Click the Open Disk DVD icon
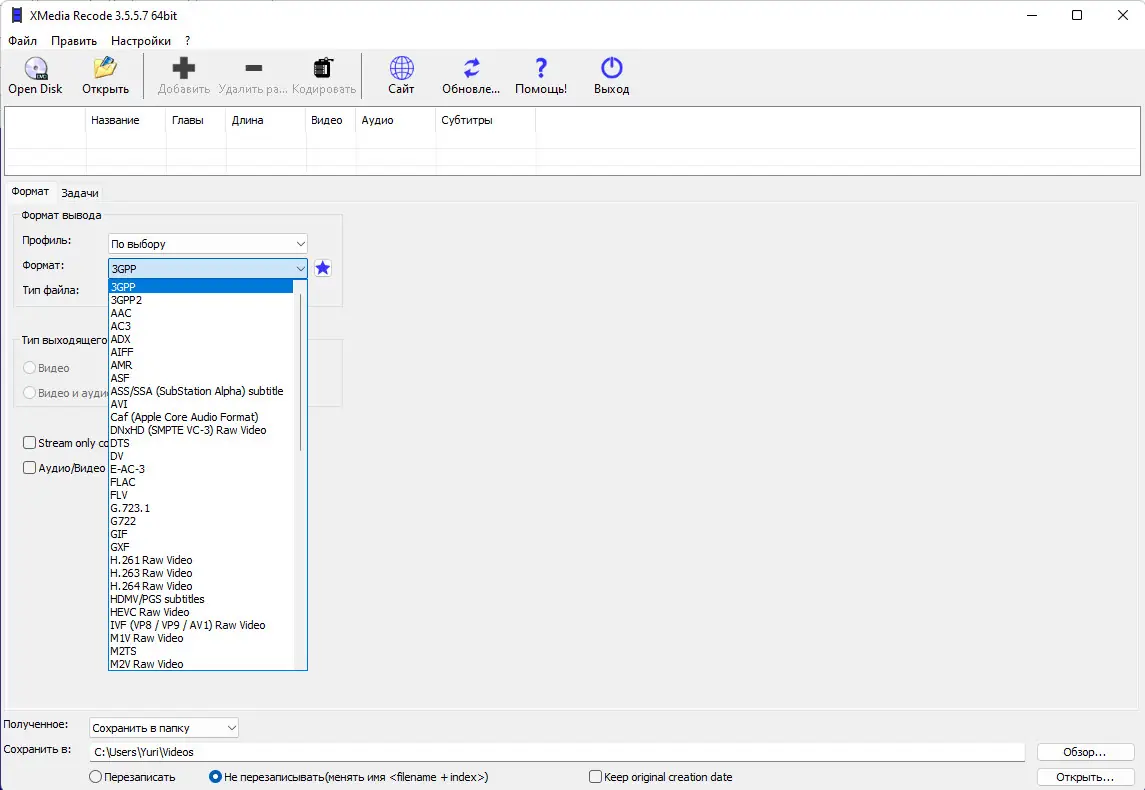The height and width of the screenshot is (790, 1145). (35, 69)
